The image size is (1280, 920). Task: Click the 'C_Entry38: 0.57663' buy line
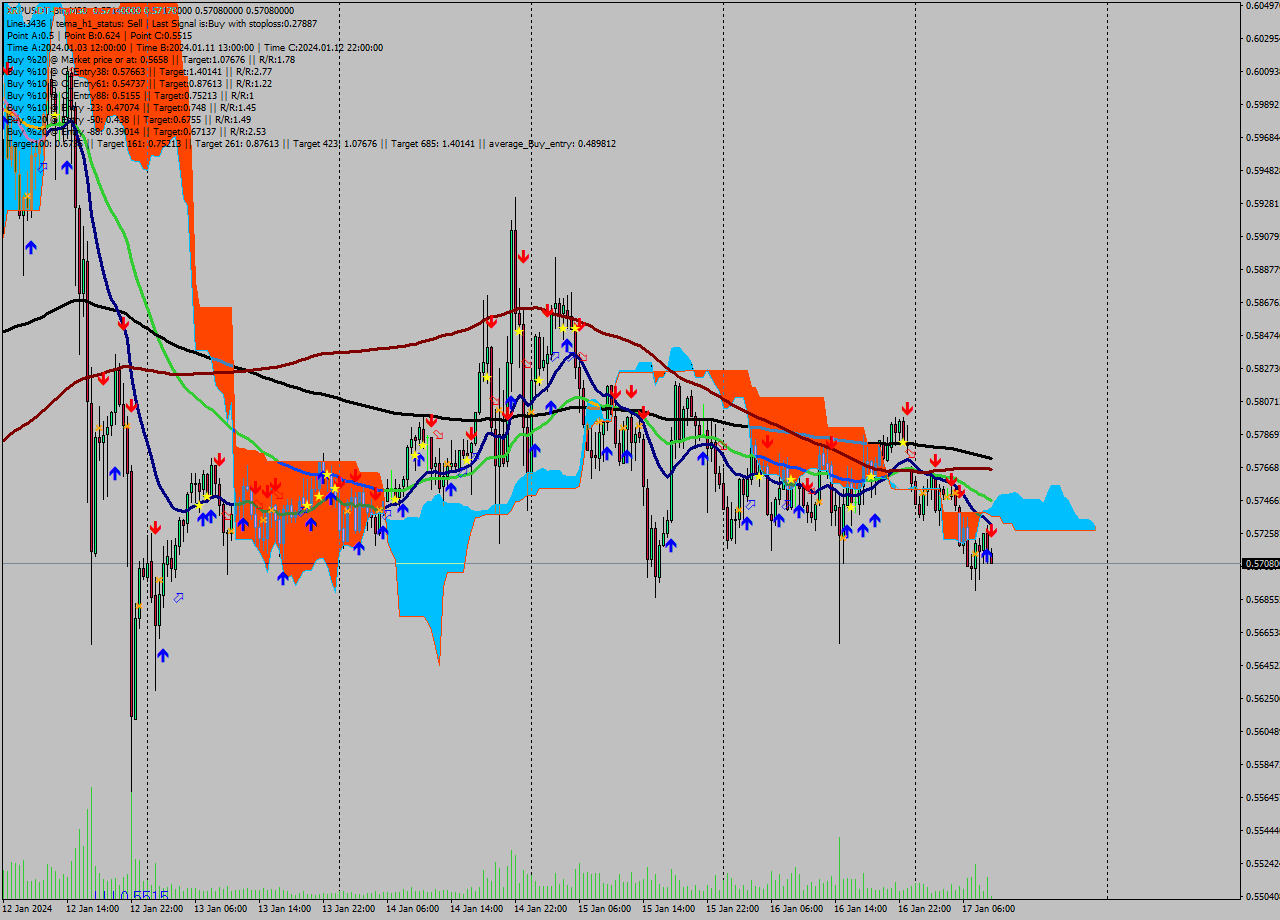(139, 71)
